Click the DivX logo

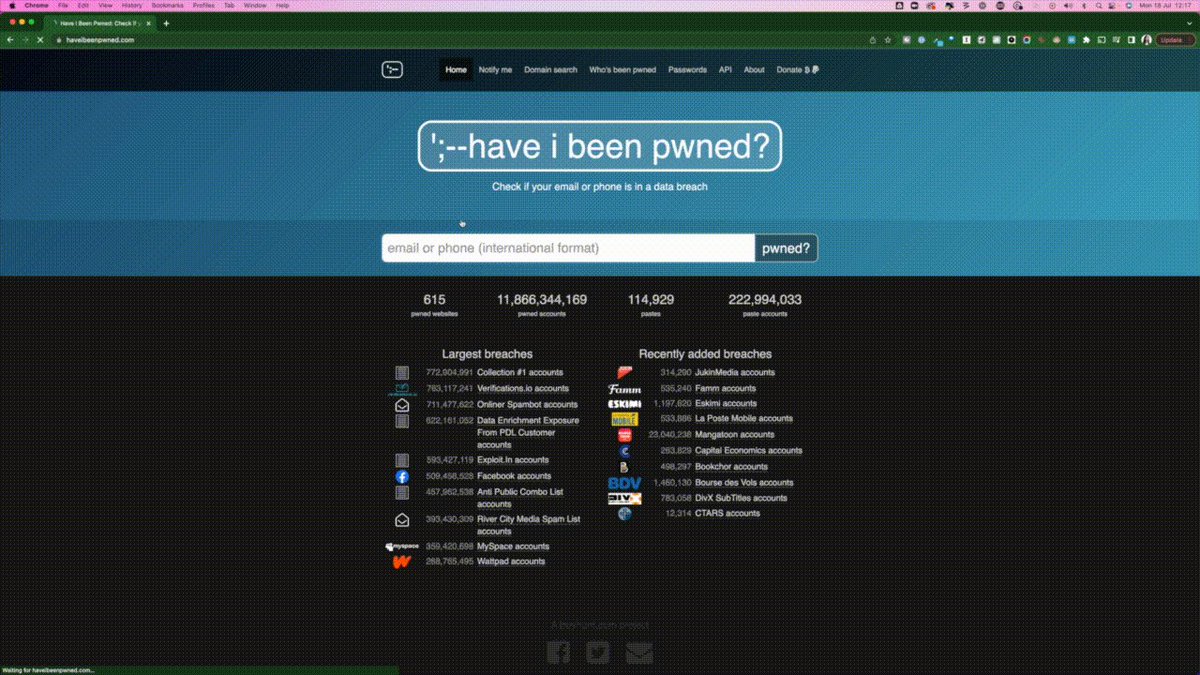625,498
